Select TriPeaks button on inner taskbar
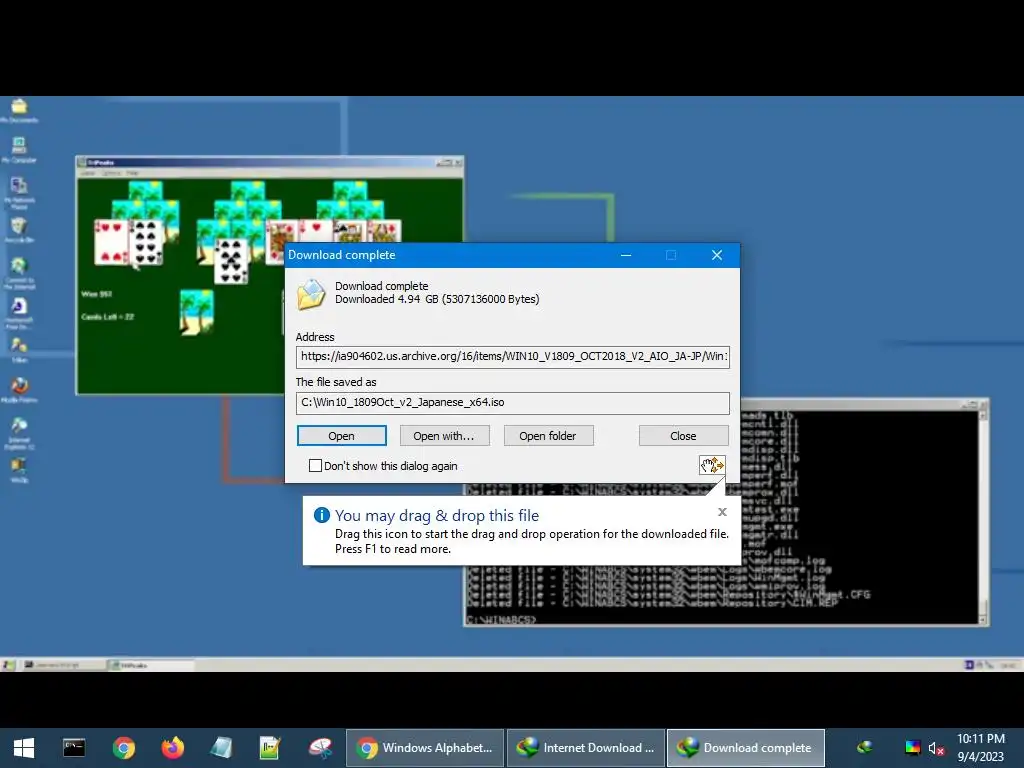This screenshot has height=768, width=1024. [x=151, y=665]
